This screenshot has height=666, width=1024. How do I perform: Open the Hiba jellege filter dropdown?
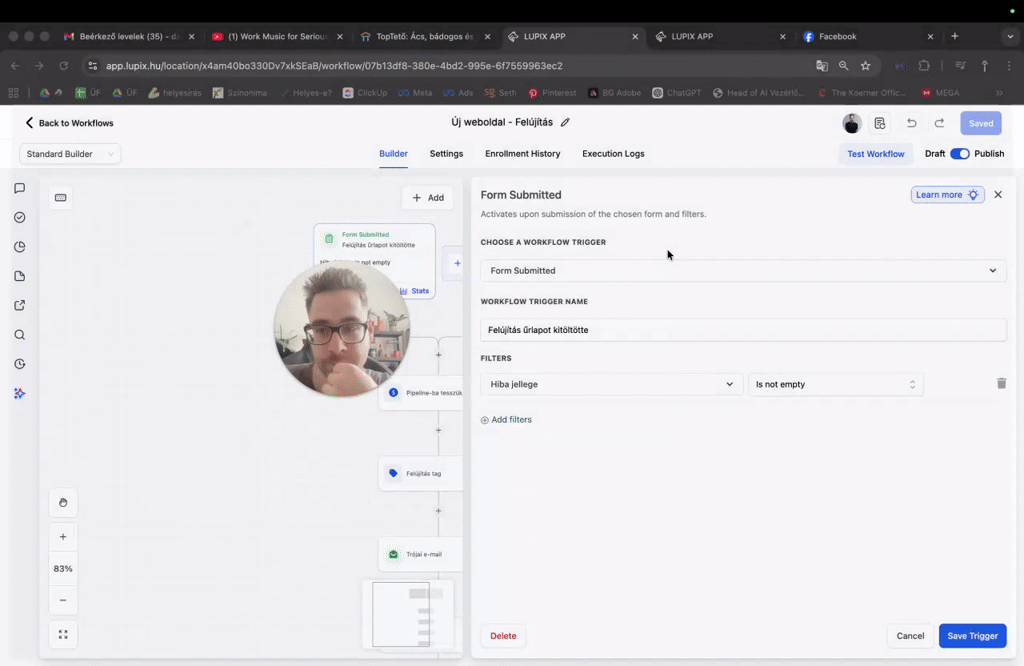coord(611,383)
